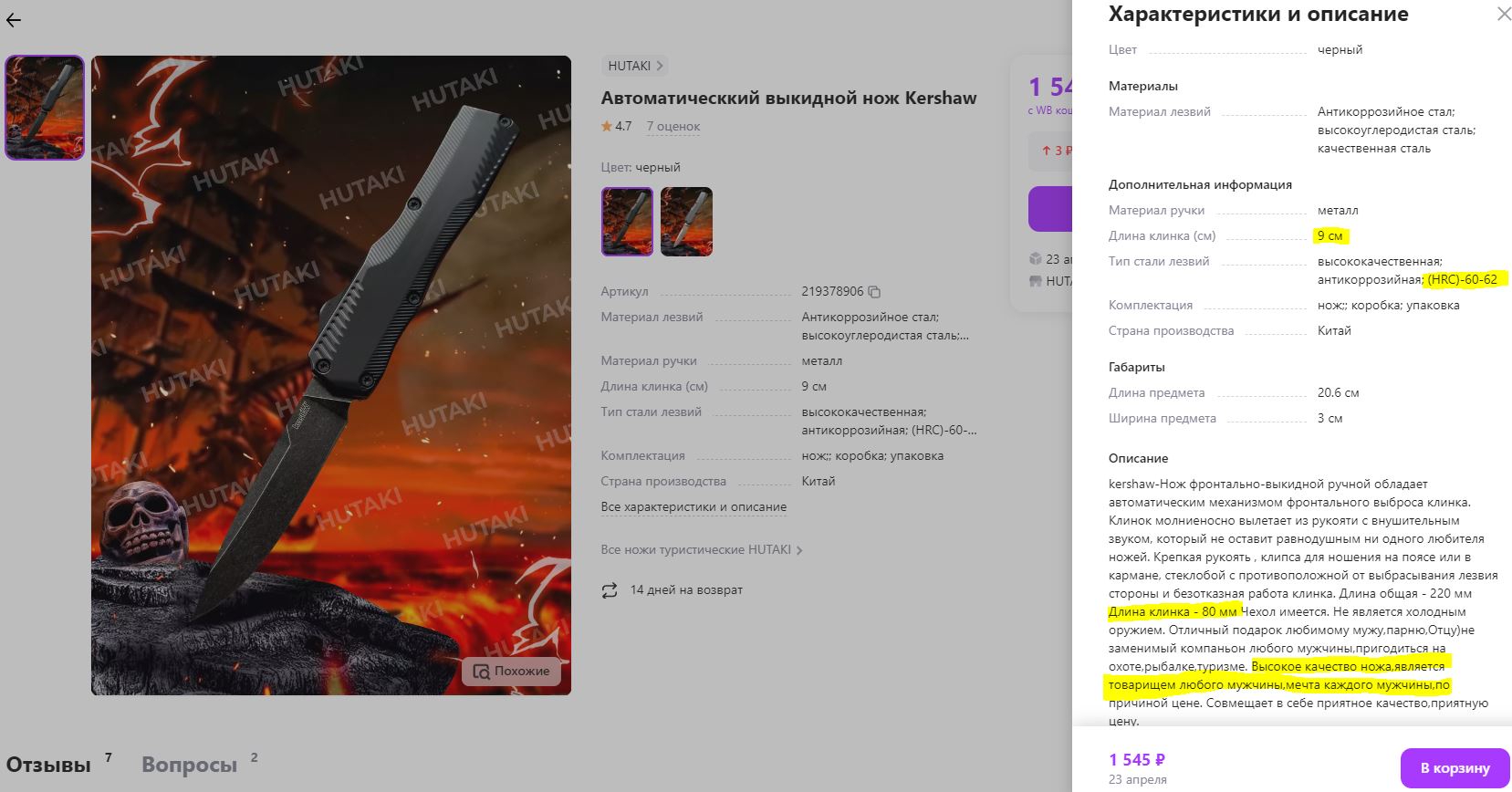Open Все характеристики и описание link
This screenshot has width=1512, height=792.
point(693,507)
